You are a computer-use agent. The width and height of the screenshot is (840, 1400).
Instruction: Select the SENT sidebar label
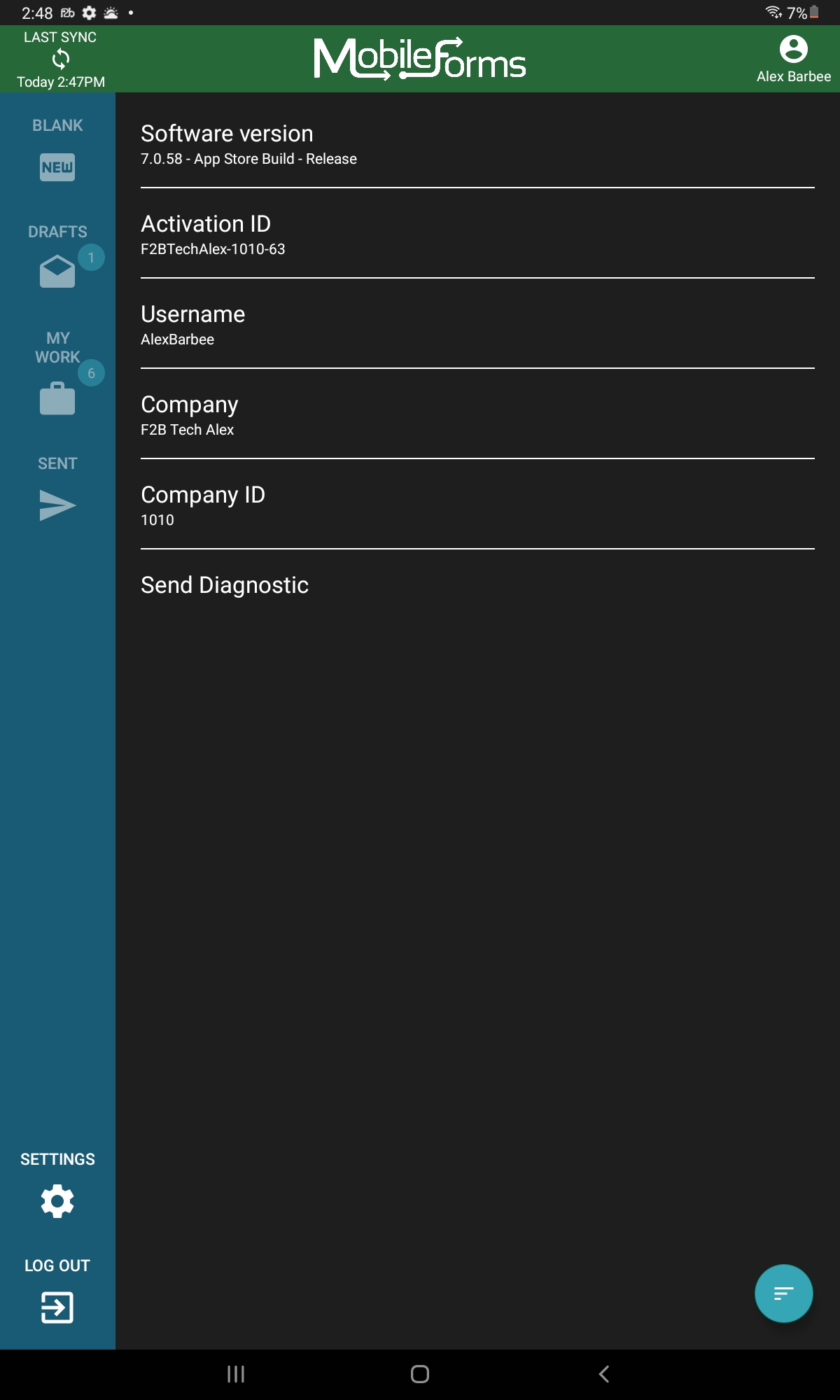57,463
